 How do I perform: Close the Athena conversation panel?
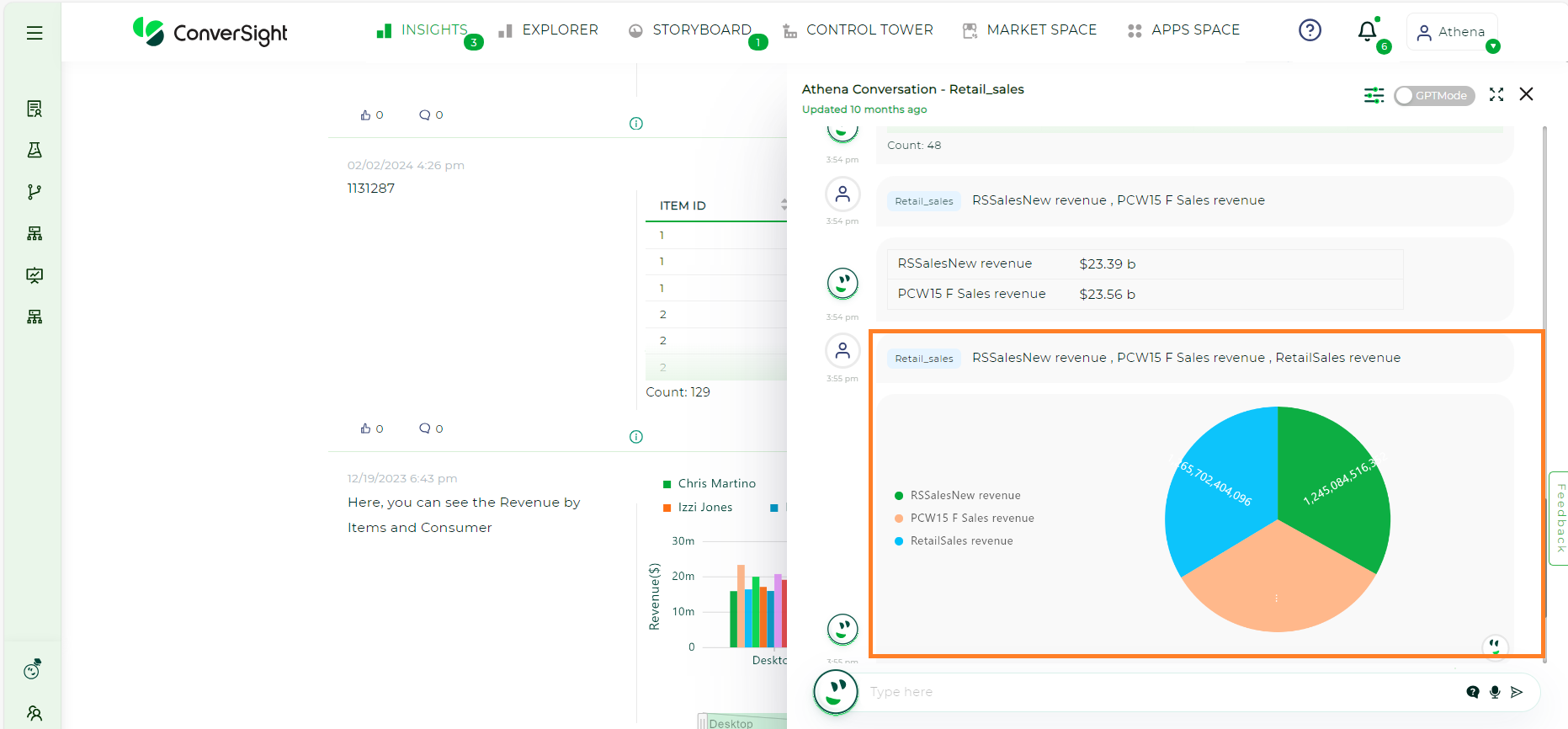point(1526,94)
